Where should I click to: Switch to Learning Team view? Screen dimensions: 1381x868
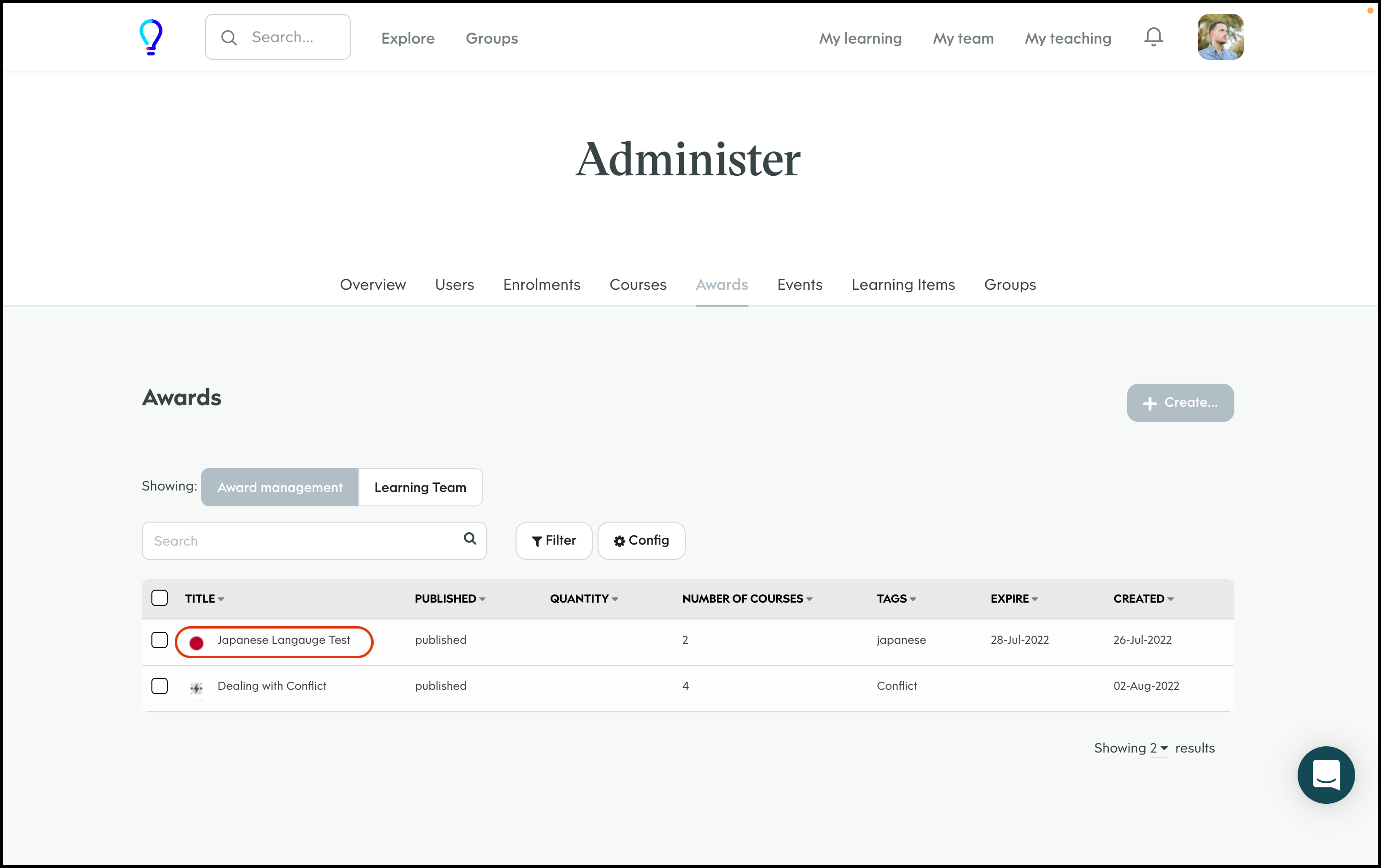point(420,487)
